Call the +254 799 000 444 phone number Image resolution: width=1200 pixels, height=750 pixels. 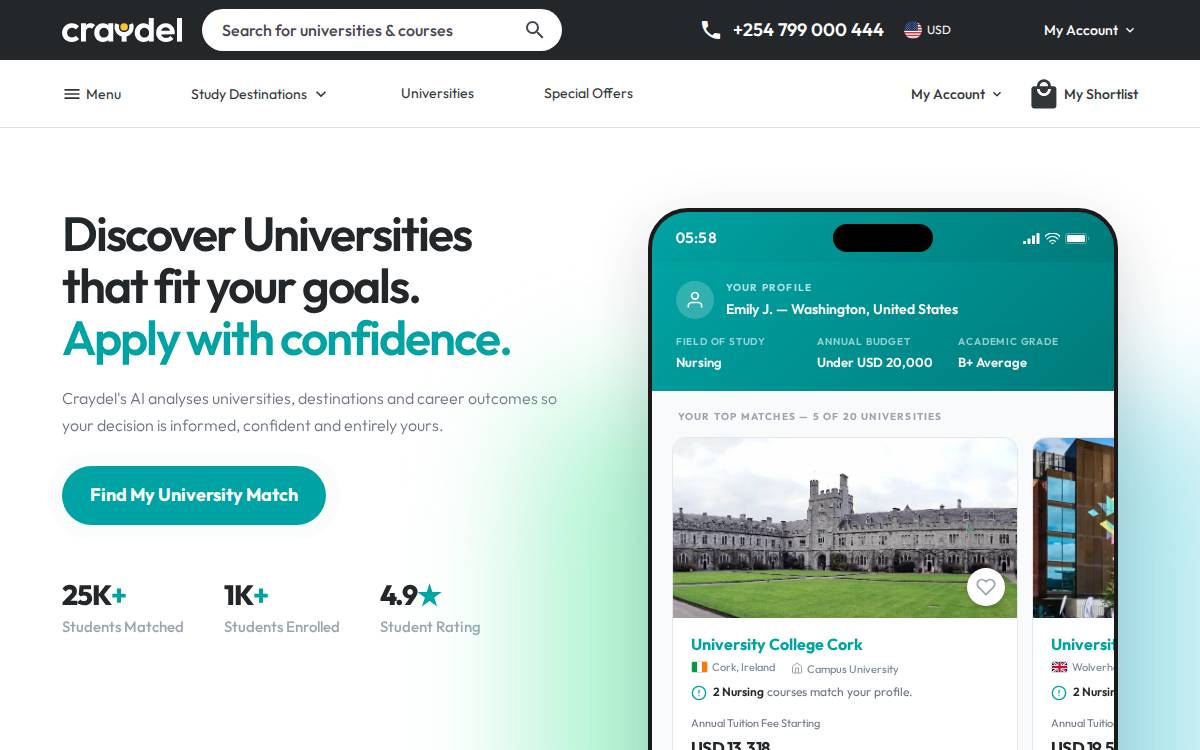(808, 30)
